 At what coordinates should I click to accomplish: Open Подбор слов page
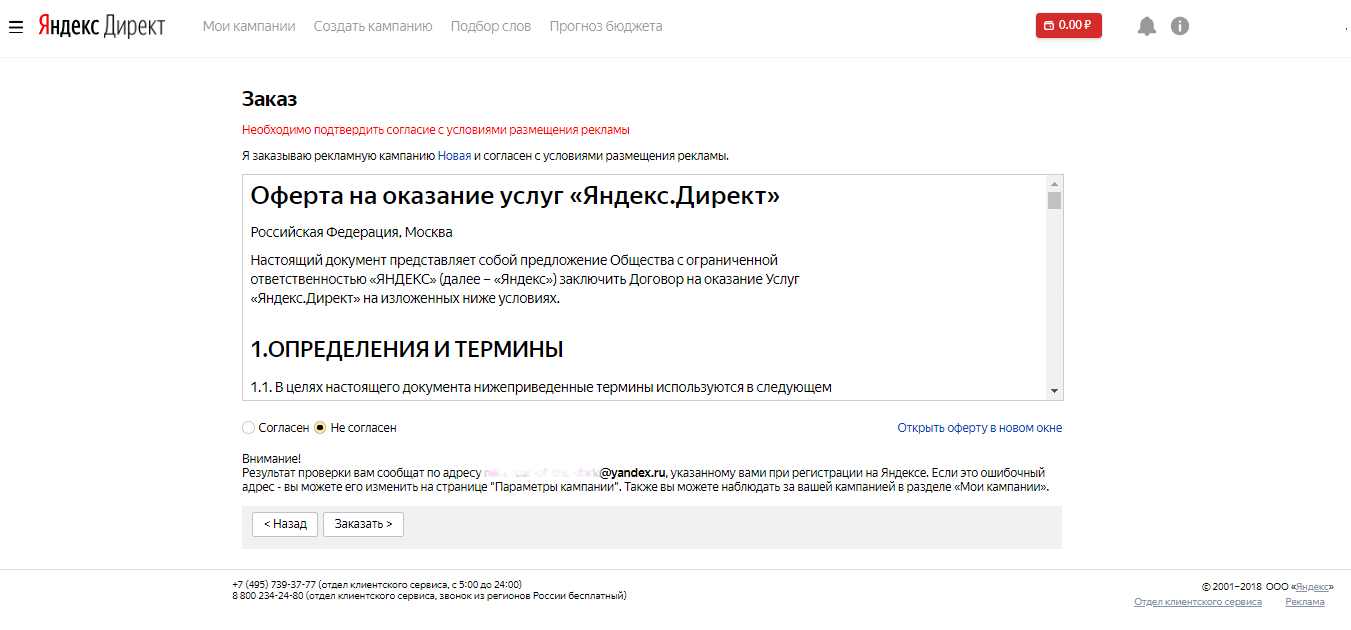pos(491,26)
